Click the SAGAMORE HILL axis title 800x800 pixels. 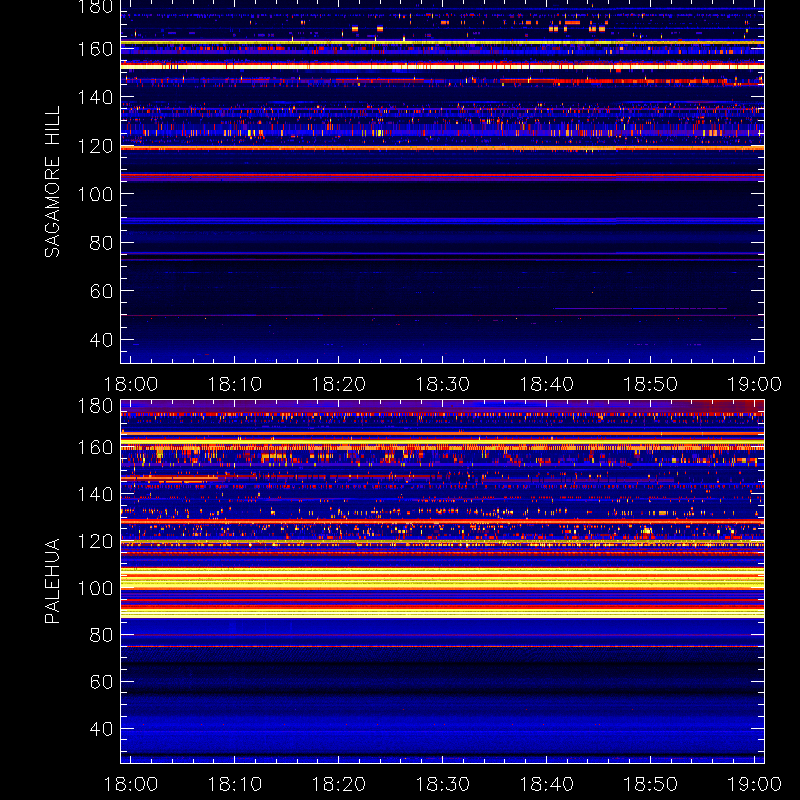pos(52,182)
